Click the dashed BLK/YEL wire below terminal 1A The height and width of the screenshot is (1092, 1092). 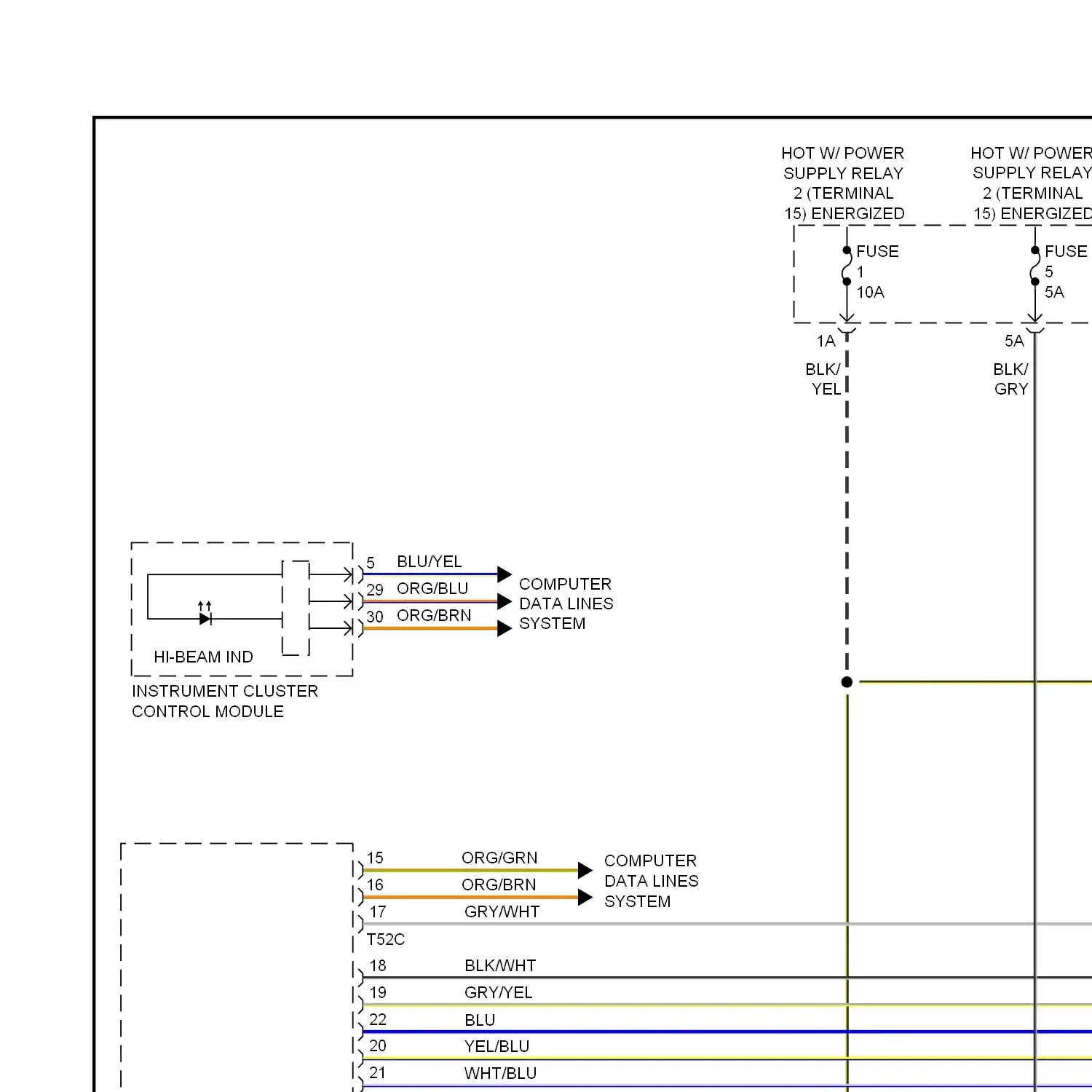tap(847, 502)
